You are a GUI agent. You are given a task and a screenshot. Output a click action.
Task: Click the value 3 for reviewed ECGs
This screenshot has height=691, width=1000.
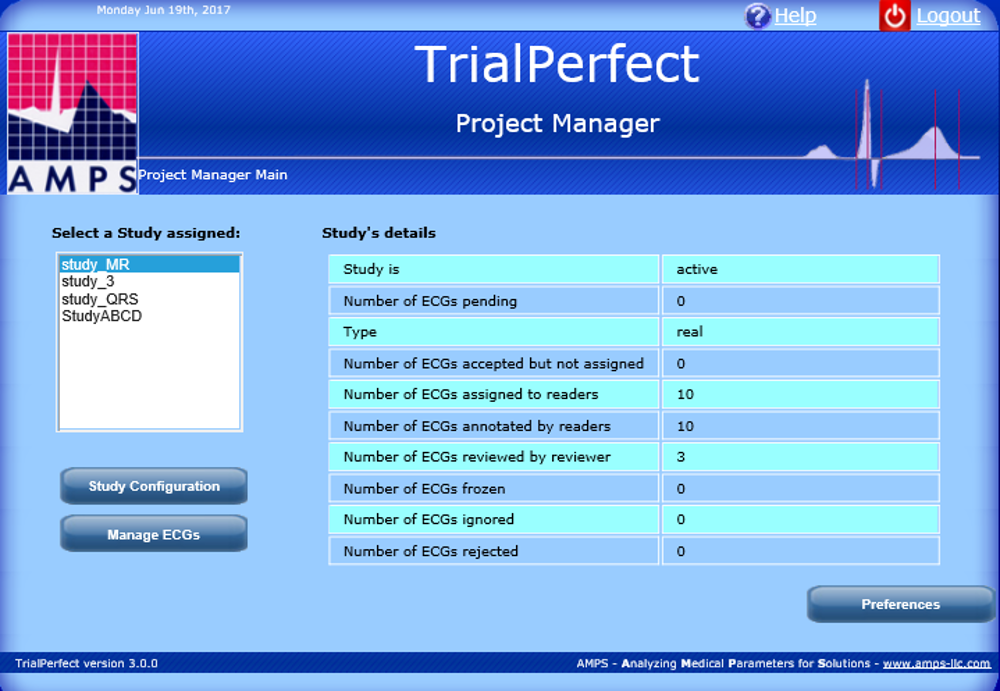tap(680, 457)
